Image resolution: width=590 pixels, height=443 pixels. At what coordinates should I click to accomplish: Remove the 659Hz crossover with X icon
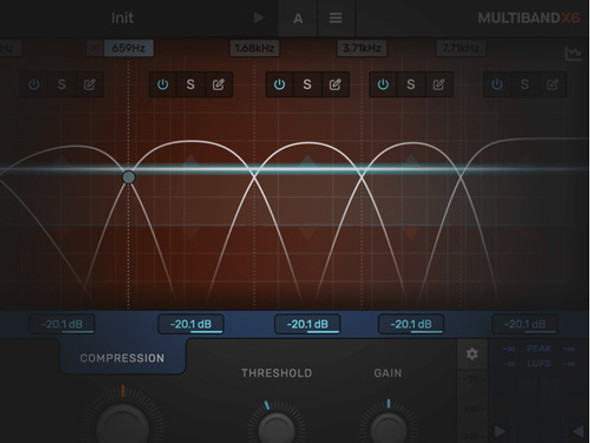point(95,48)
